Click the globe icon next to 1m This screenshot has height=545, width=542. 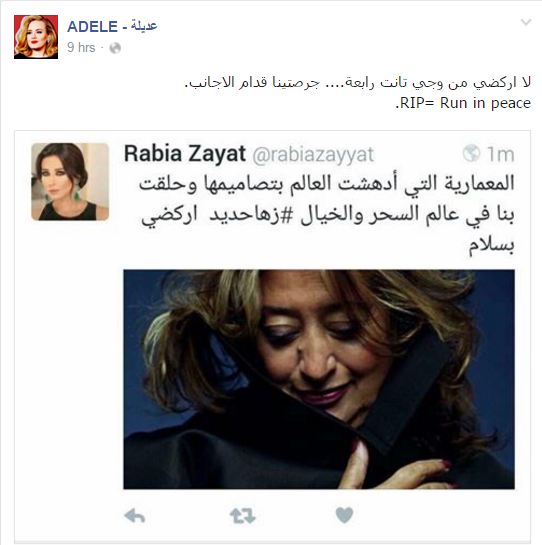click(x=471, y=153)
